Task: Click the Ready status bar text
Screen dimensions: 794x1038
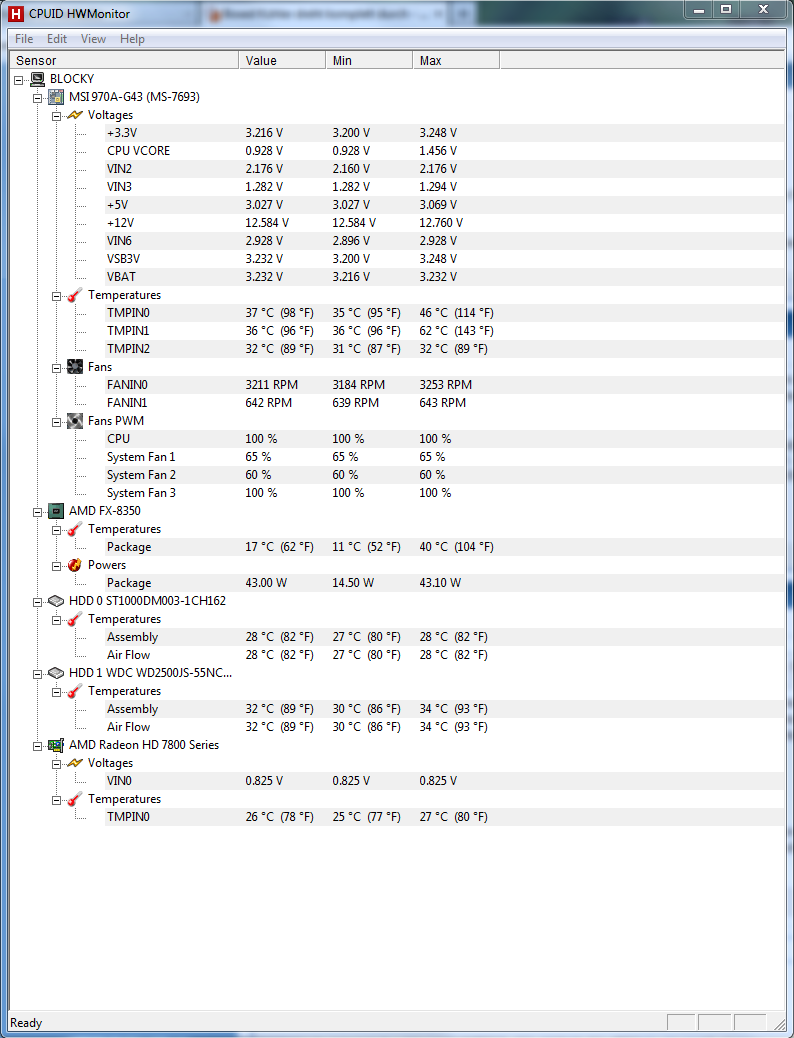Action: (26, 1023)
